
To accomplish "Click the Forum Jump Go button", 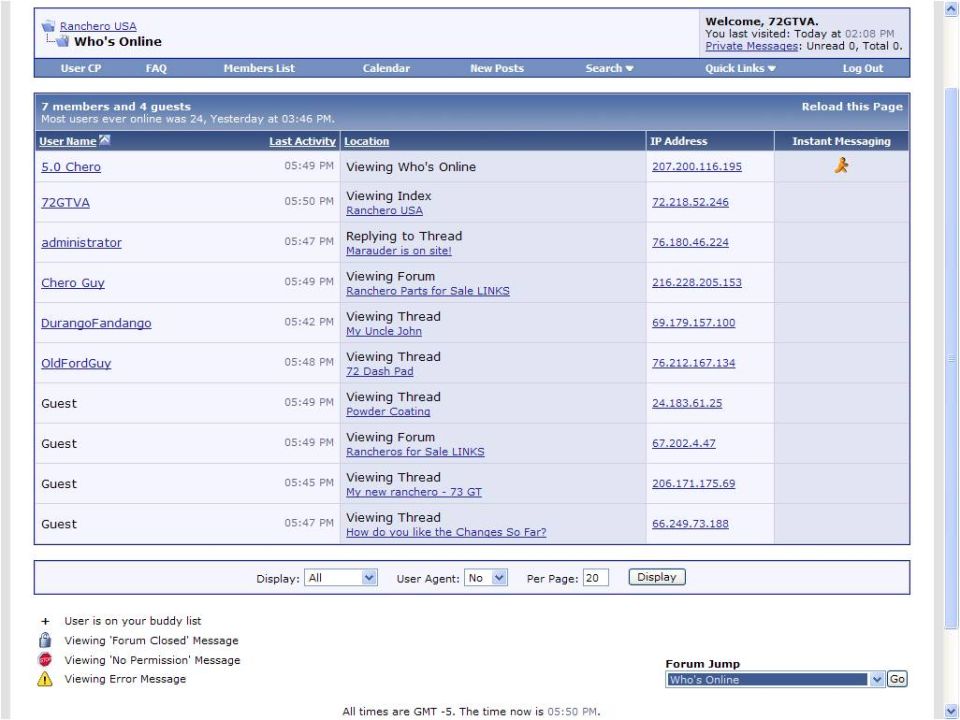I will tap(897, 679).
